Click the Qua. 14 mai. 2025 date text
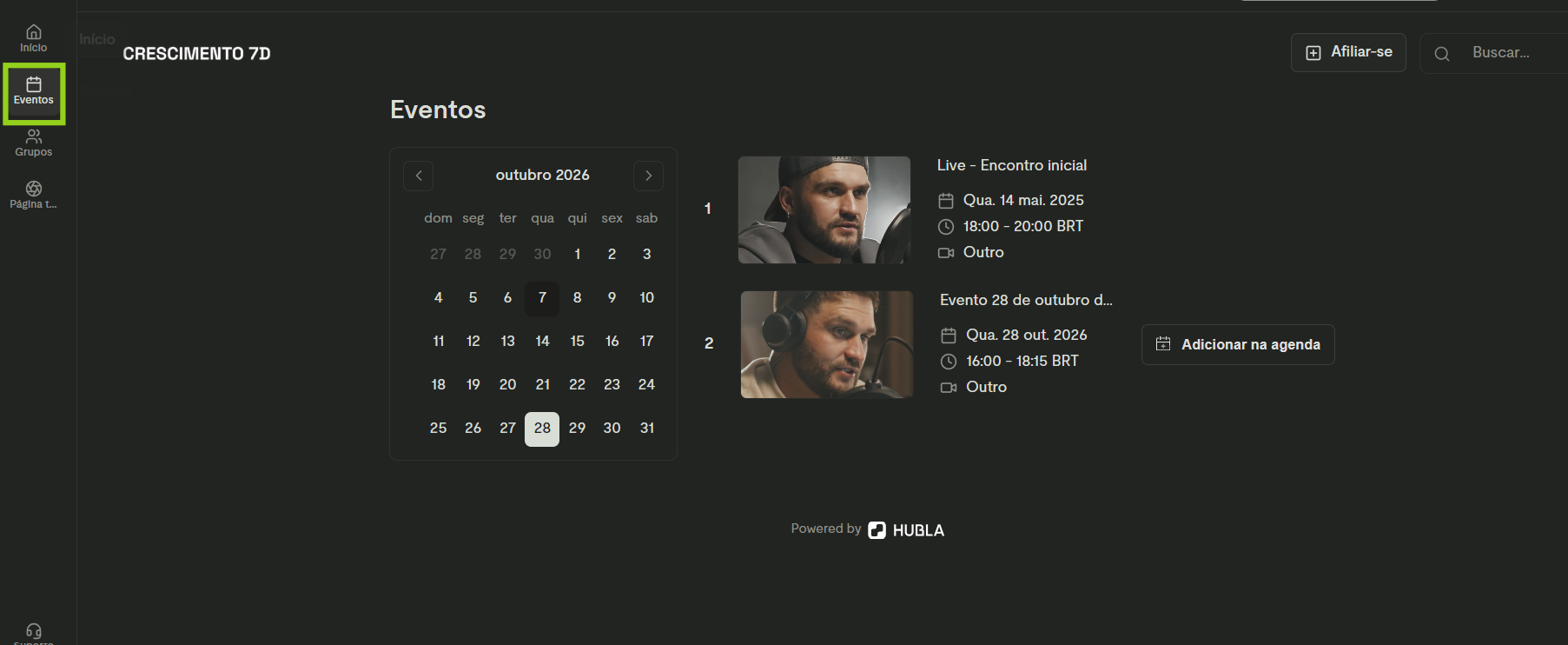 [1023, 201]
